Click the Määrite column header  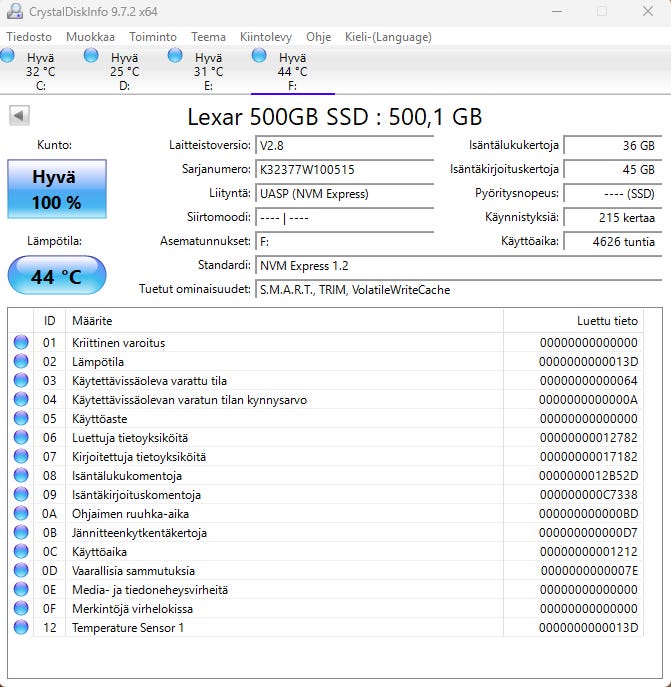point(284,320)
